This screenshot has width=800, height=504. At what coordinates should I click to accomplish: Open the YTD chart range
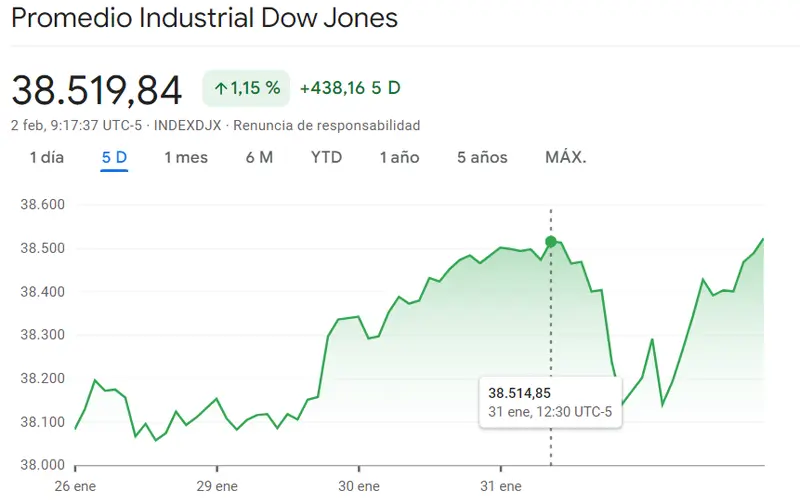pyautogui.click(x=326, y=157)
